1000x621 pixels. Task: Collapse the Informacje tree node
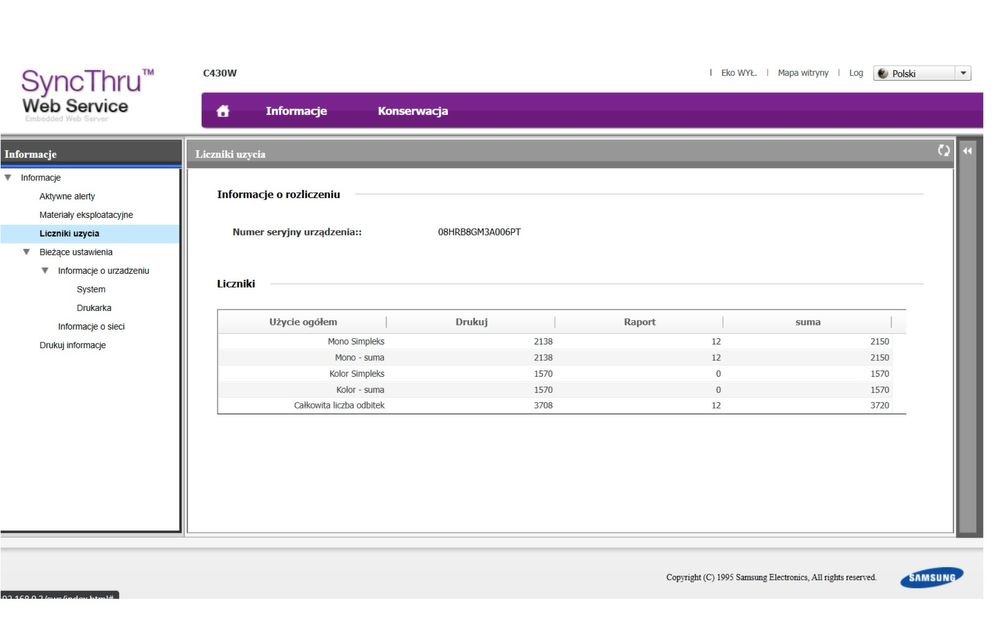pyautogui.click(x=8, y=178)
